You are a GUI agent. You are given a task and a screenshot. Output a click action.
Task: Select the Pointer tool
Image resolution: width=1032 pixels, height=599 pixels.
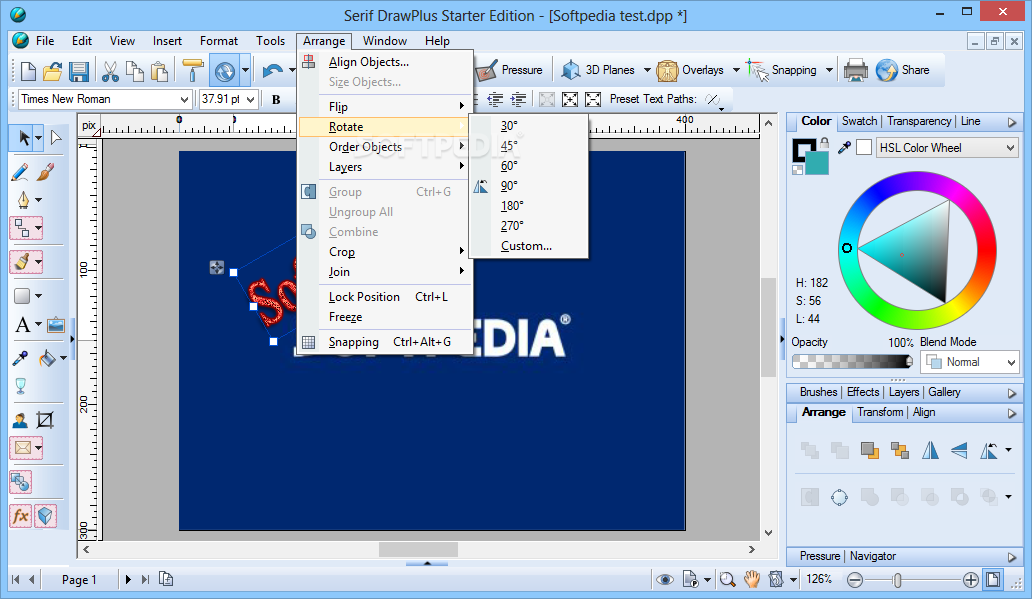coord(24,138)
